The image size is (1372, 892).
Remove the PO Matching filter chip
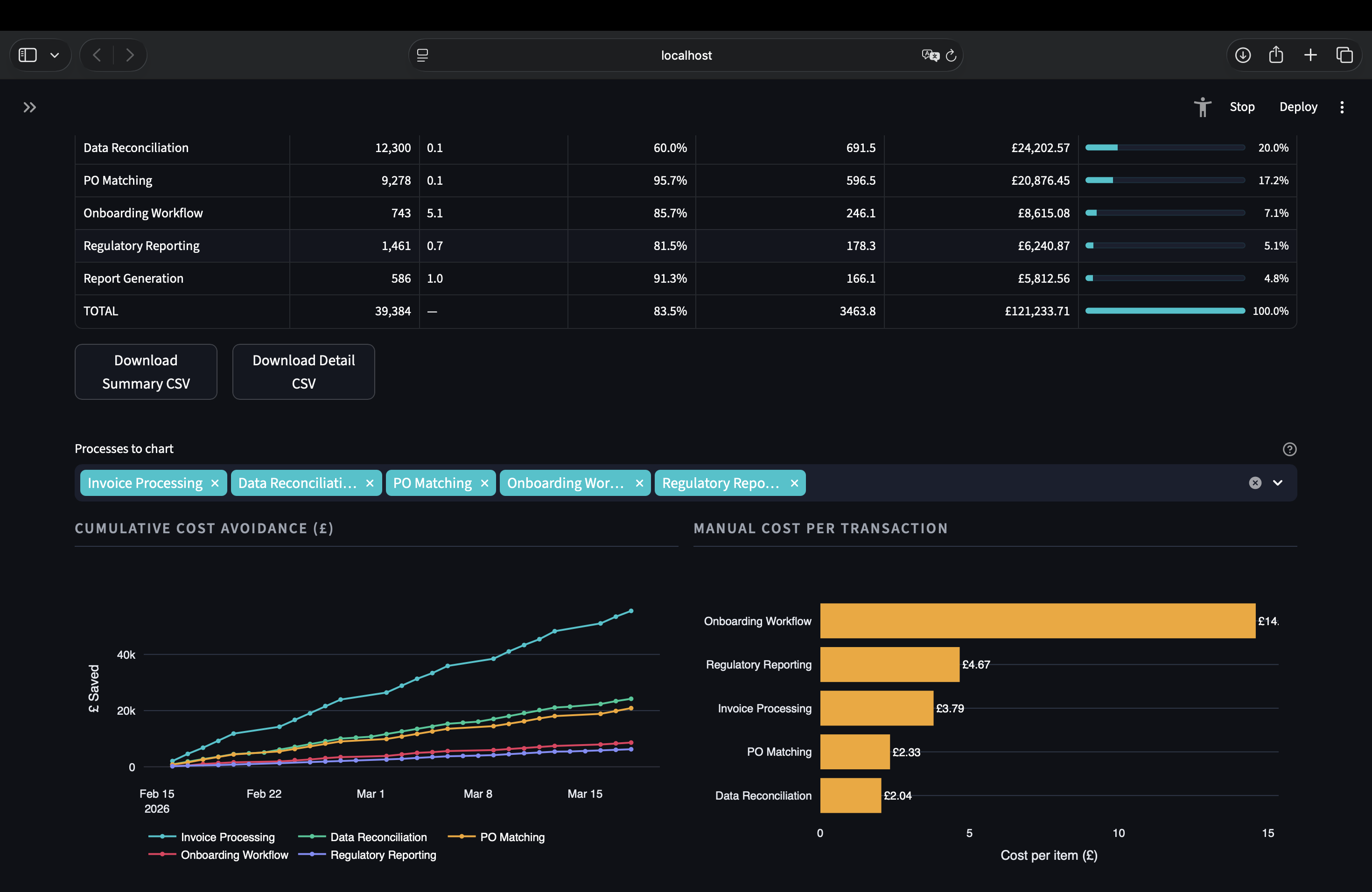pyautogui.click(x=484, y=483)
